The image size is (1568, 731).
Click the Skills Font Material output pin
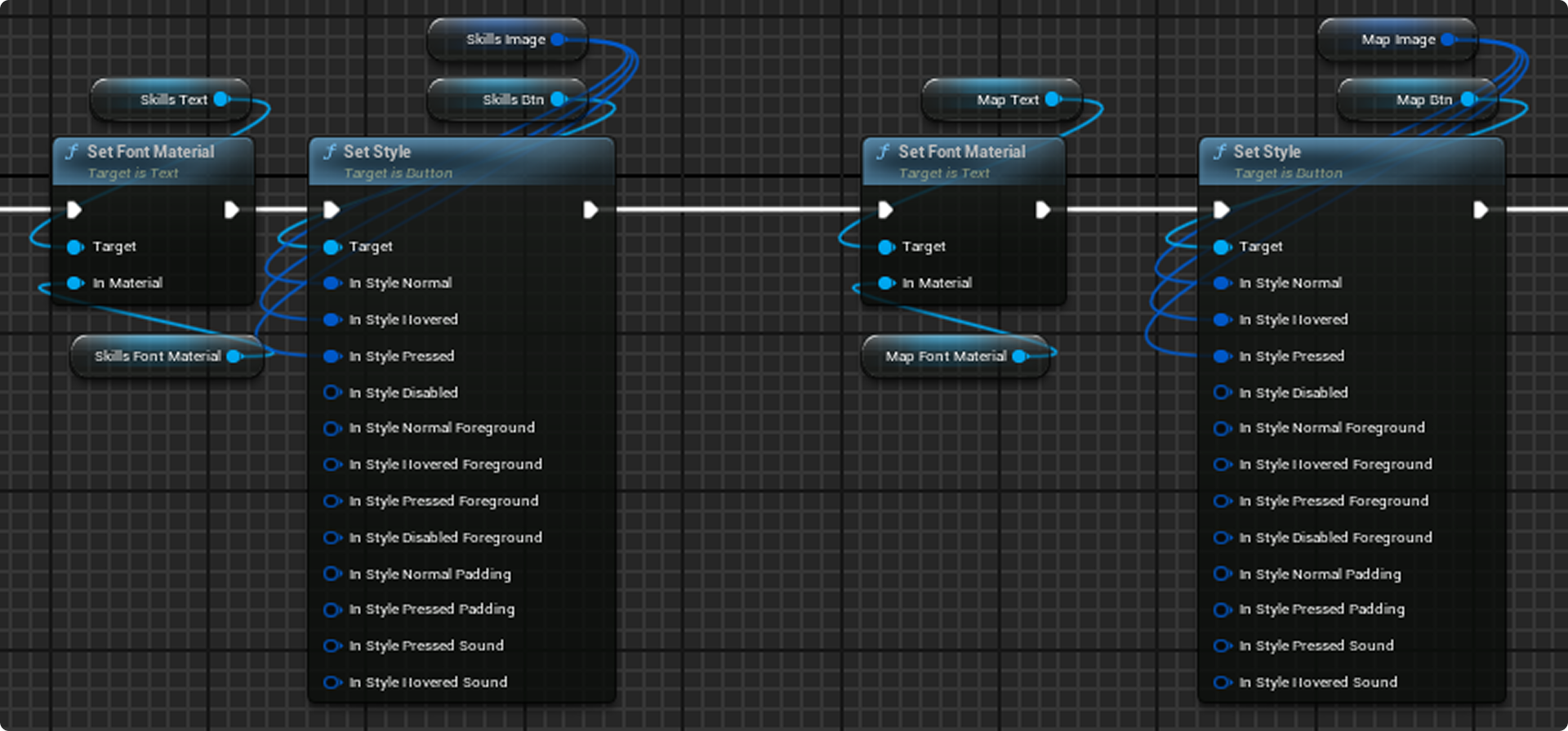[234, 356]
